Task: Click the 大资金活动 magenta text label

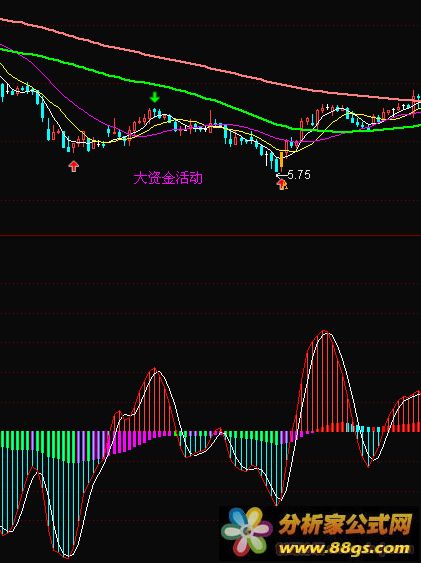Action: 168,178
